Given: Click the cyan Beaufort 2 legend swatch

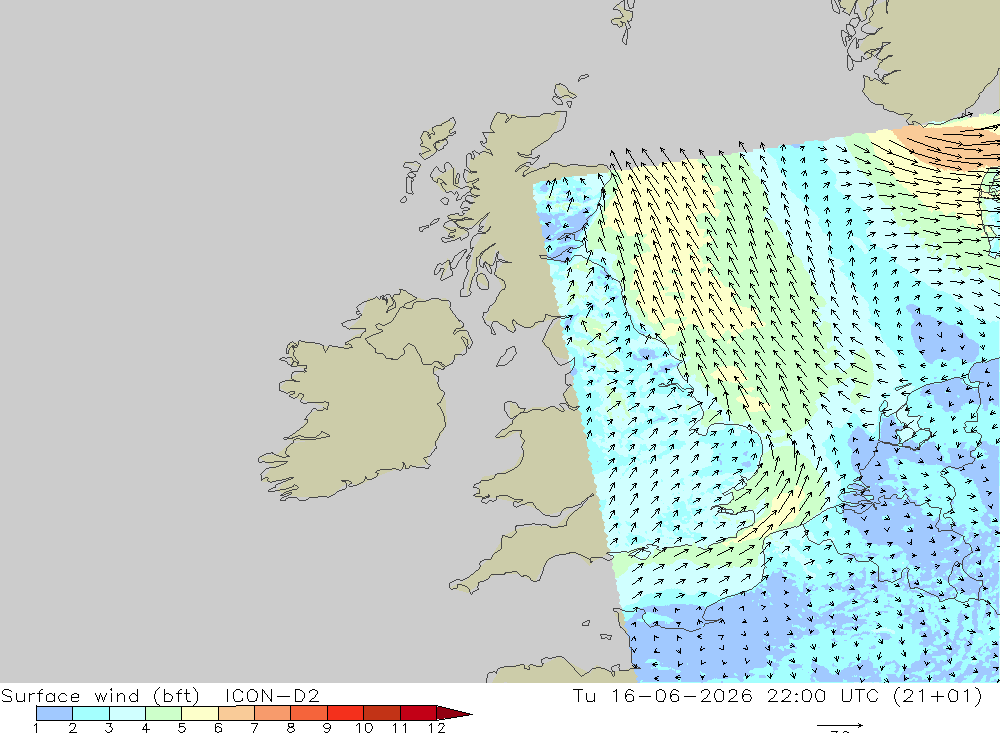Looking at the screenshot, I should tap(91, 713).
